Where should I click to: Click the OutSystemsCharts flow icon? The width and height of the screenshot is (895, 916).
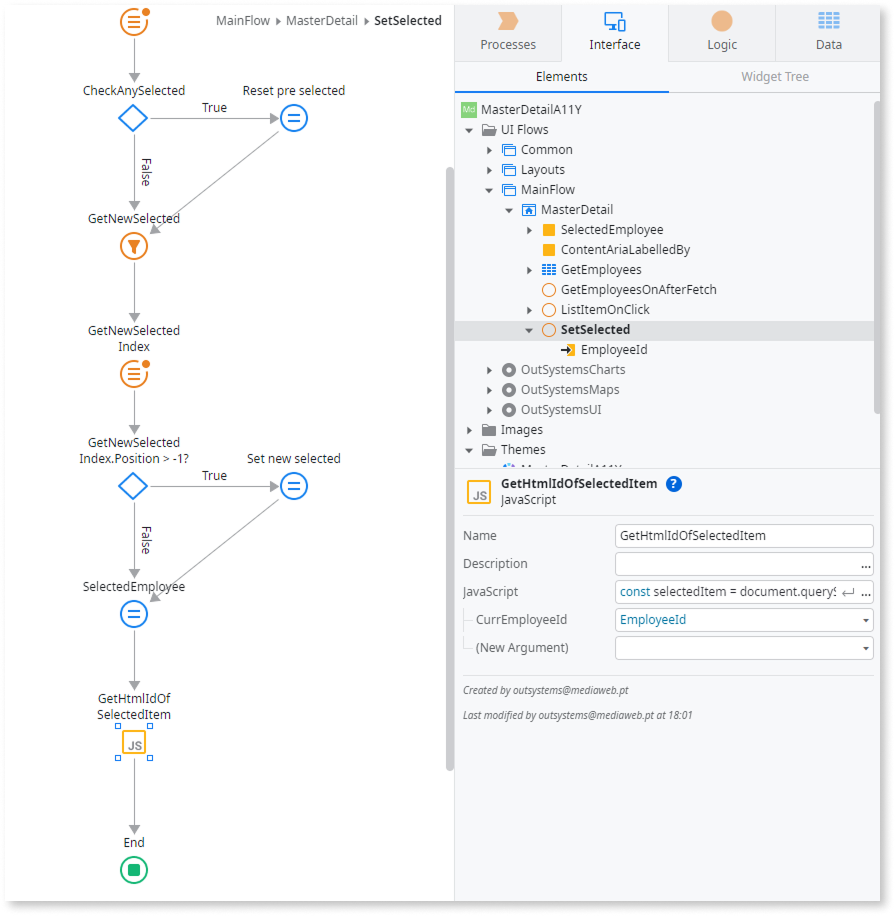(509, 370)
